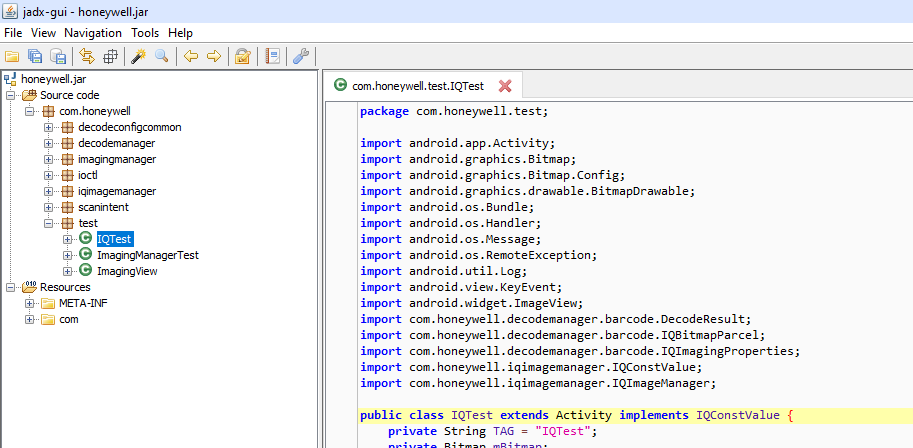Screen dimensions: 913x448
Task: Click the import DecodeResult line
Action: coord(556,319)
